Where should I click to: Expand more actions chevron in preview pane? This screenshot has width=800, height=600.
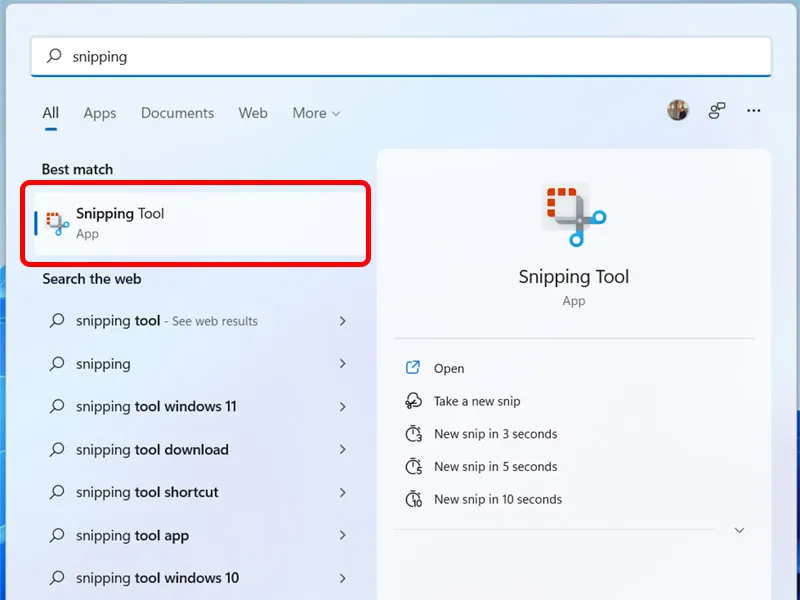739,531
